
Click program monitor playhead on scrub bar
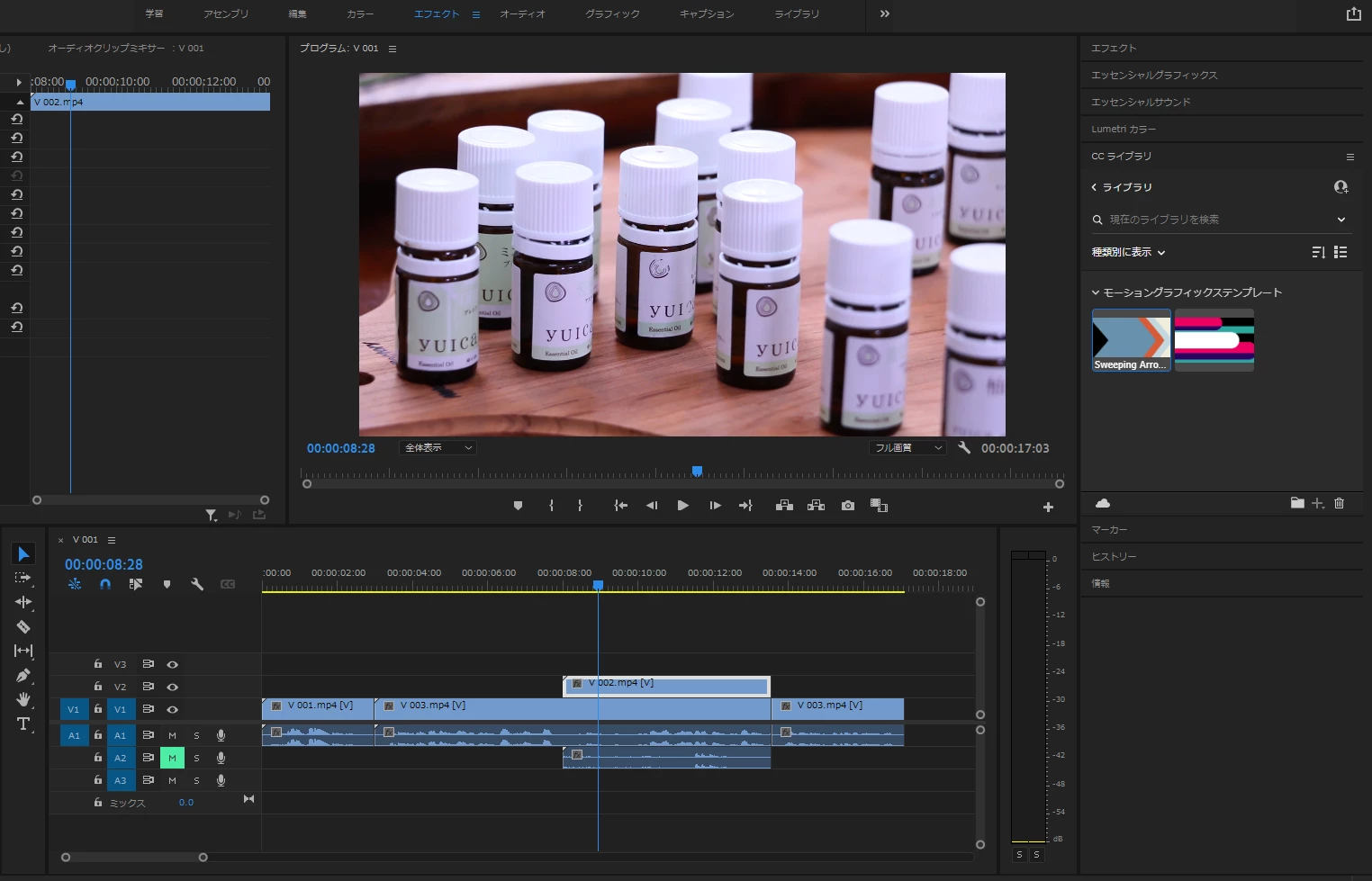697,471
